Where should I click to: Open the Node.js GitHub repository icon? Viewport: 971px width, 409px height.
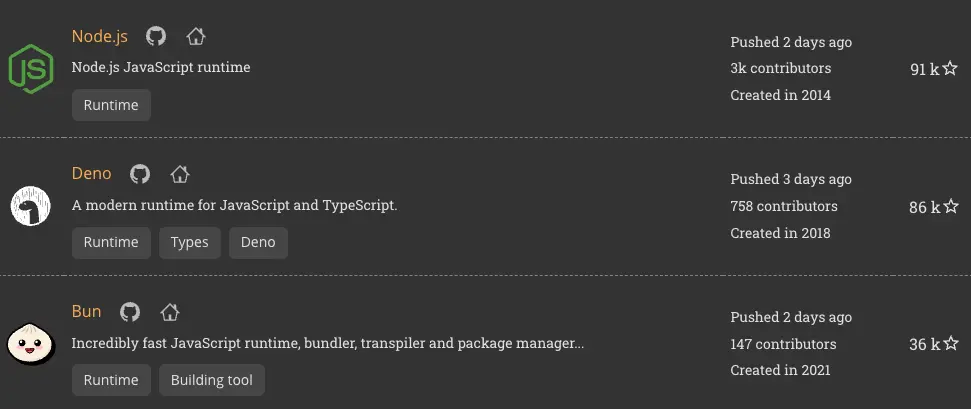155,36
